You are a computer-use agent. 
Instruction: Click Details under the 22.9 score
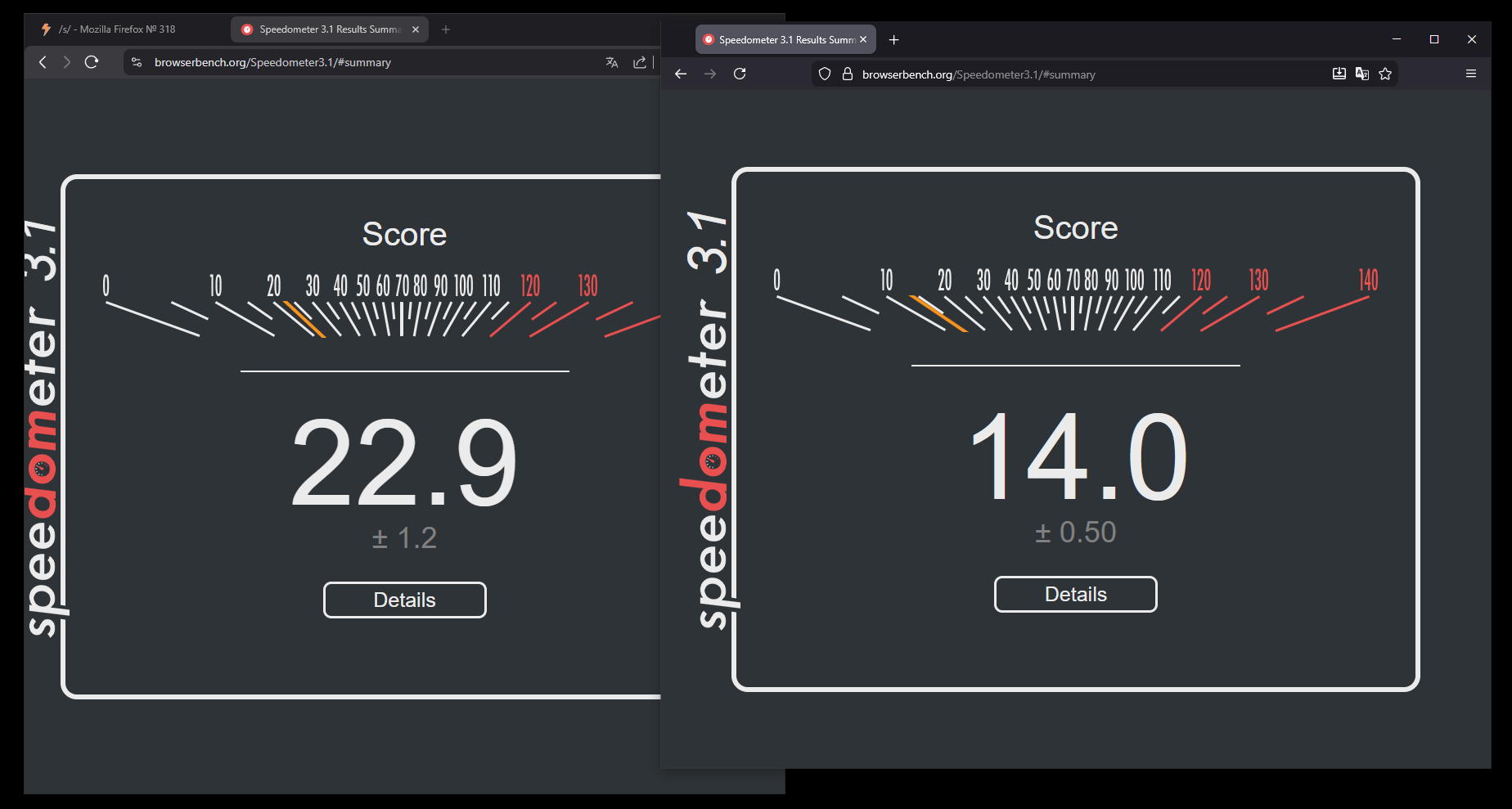tap(404, 600)
